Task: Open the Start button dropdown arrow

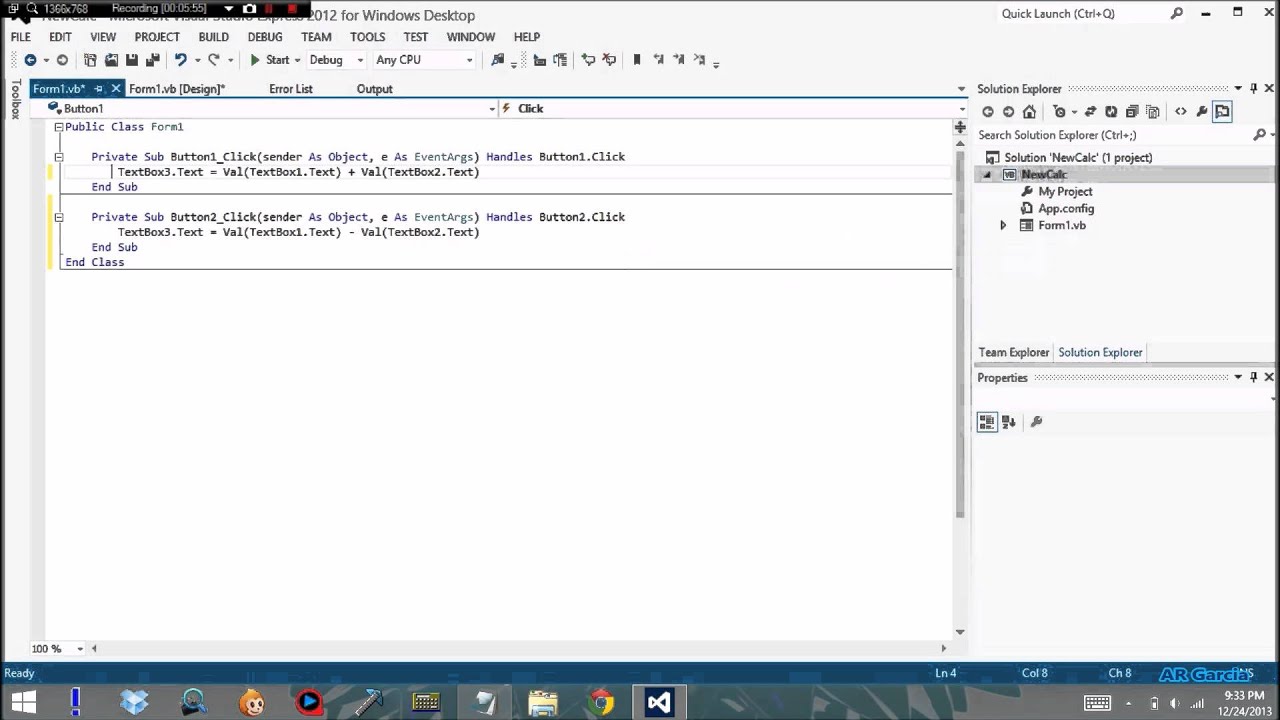Action: (297, 60)
